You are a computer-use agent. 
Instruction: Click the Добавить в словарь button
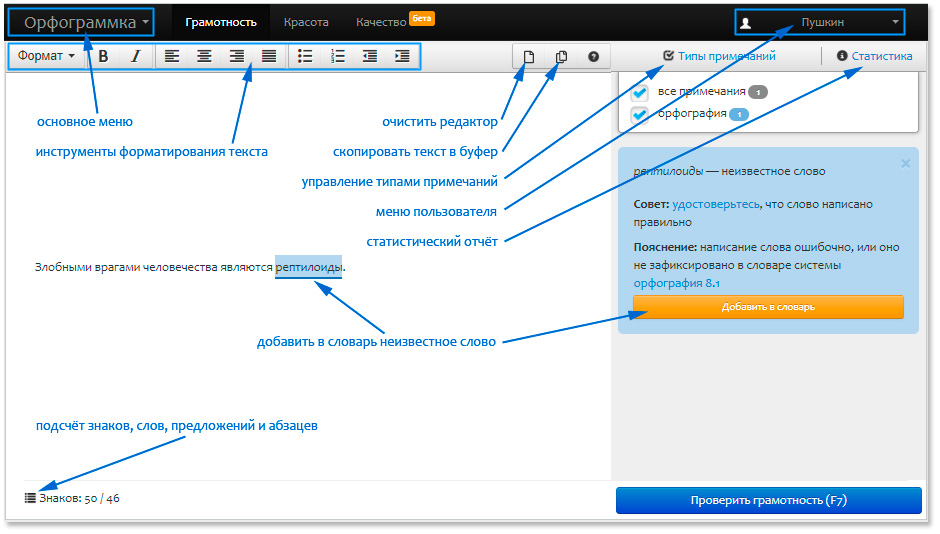coord(768,307)
